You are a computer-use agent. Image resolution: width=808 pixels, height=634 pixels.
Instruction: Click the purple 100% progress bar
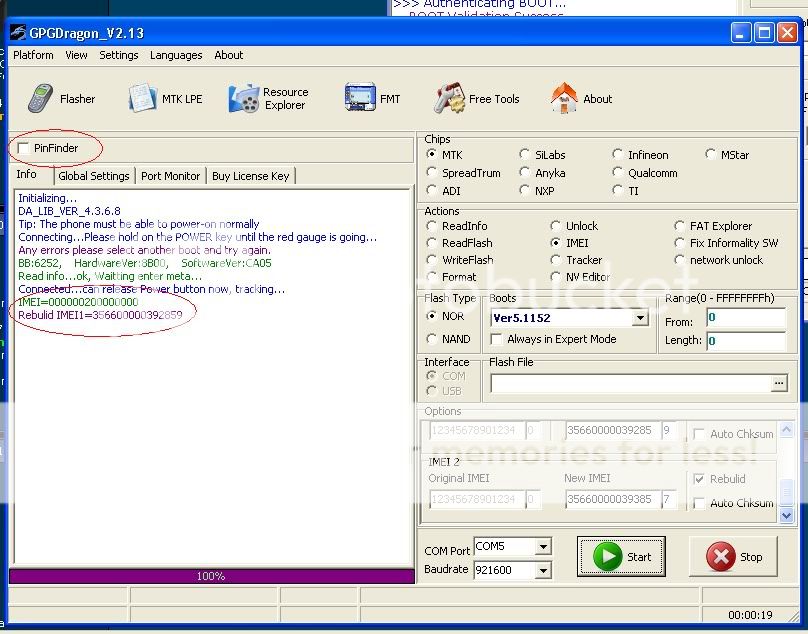pyautogui.click(x=211, y=576)
